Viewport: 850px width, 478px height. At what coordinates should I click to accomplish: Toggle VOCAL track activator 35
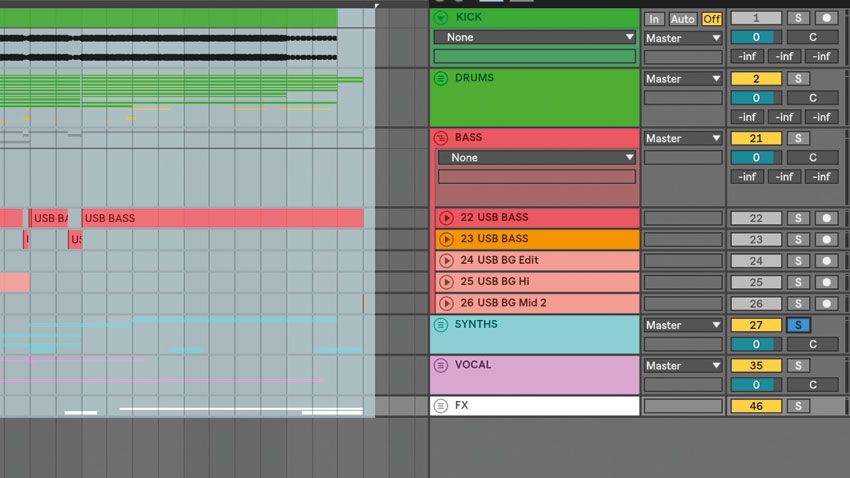point(756,365)
